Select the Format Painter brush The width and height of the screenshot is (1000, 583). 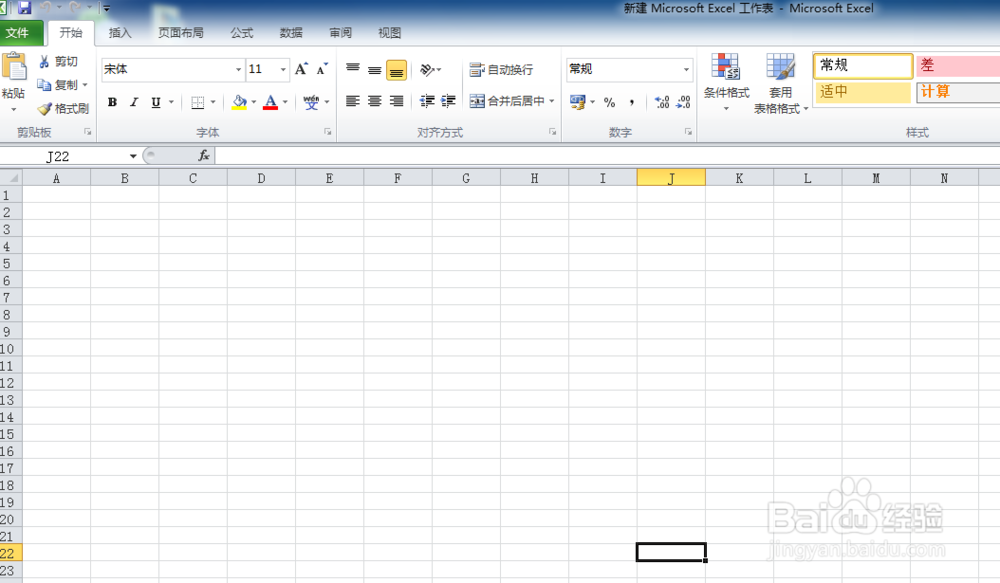[44, 109]
